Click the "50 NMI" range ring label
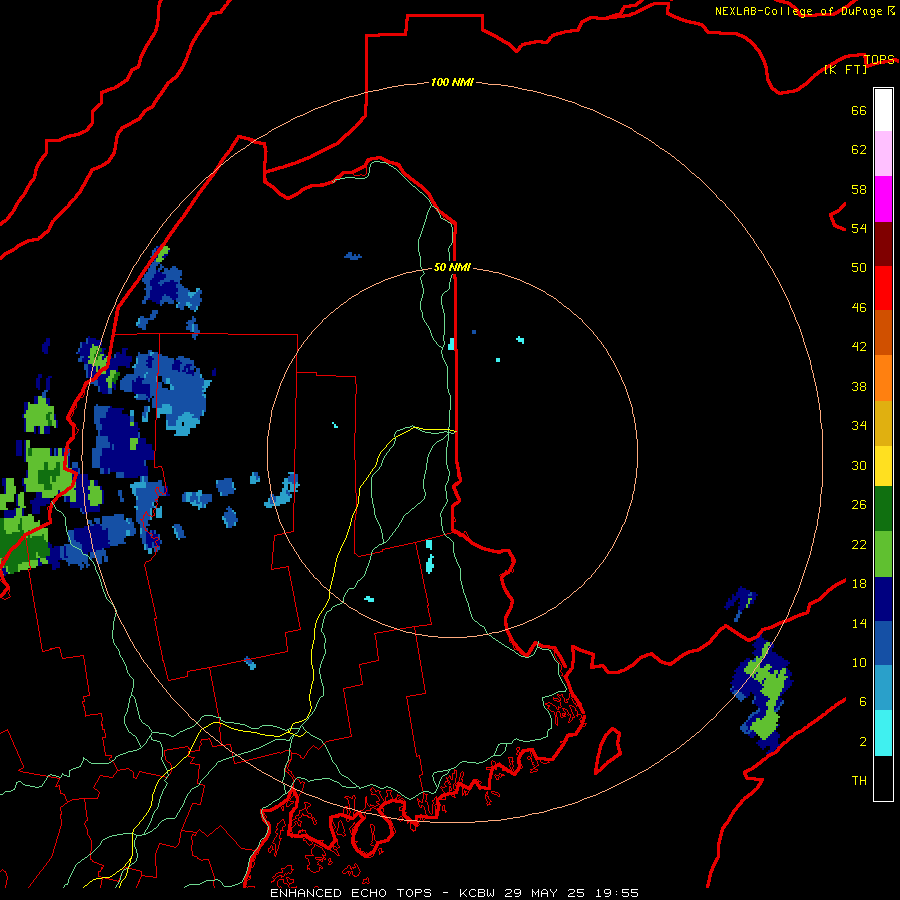Image resolution: width=900 pixels, height=900 pixels. pyautogui.click(x=452, y=267)
